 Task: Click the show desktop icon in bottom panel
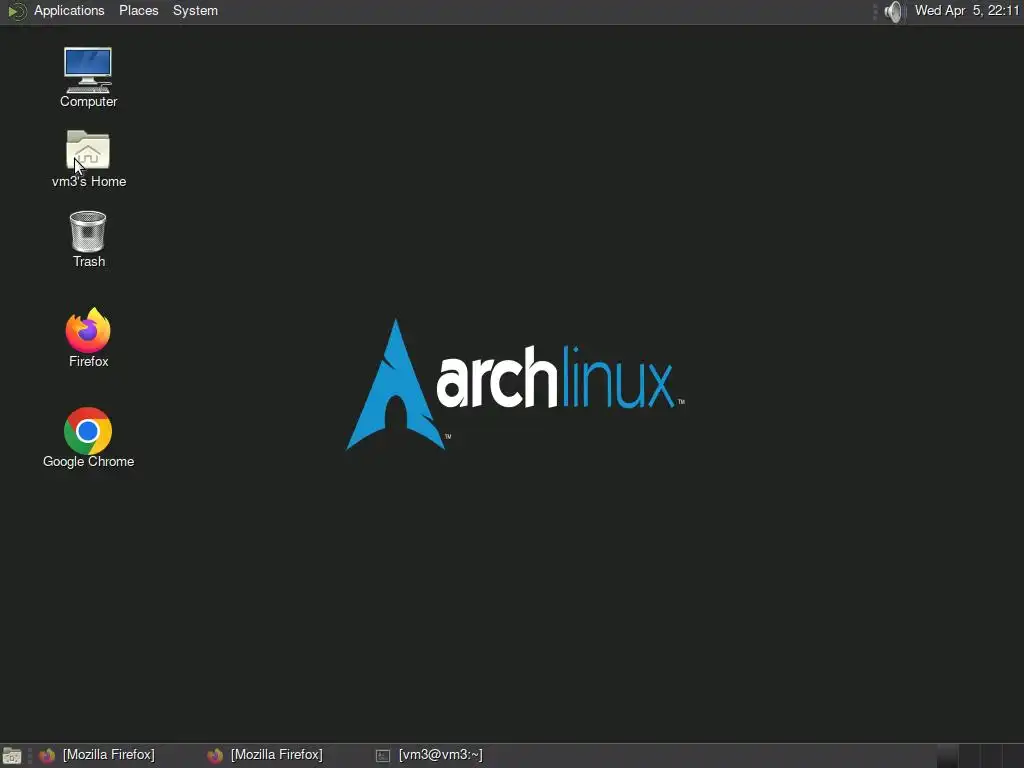[12, 756]
